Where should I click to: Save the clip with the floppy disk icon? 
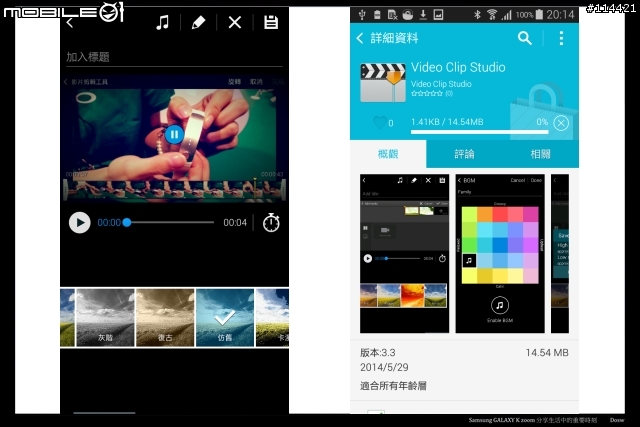coord(271,22)
